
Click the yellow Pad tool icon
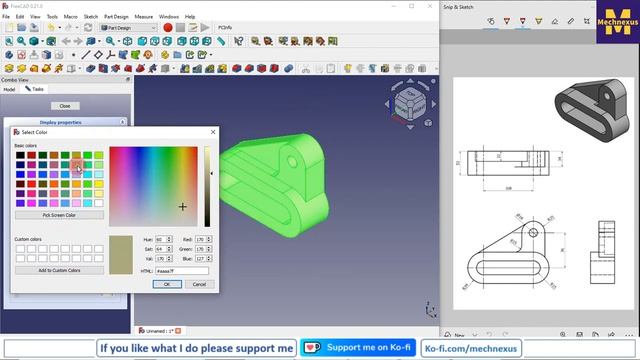tap(9, 69)
